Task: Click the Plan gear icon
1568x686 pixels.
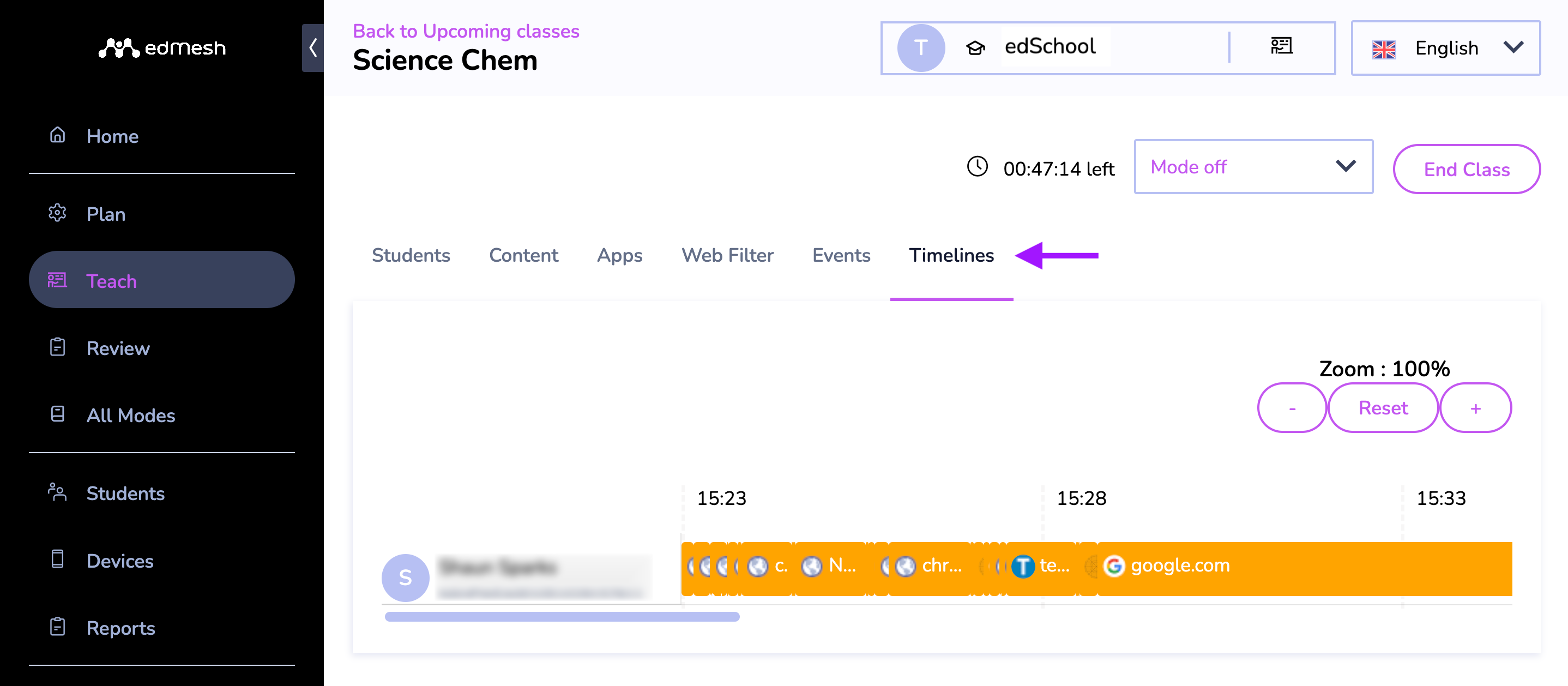Action: 57,213
